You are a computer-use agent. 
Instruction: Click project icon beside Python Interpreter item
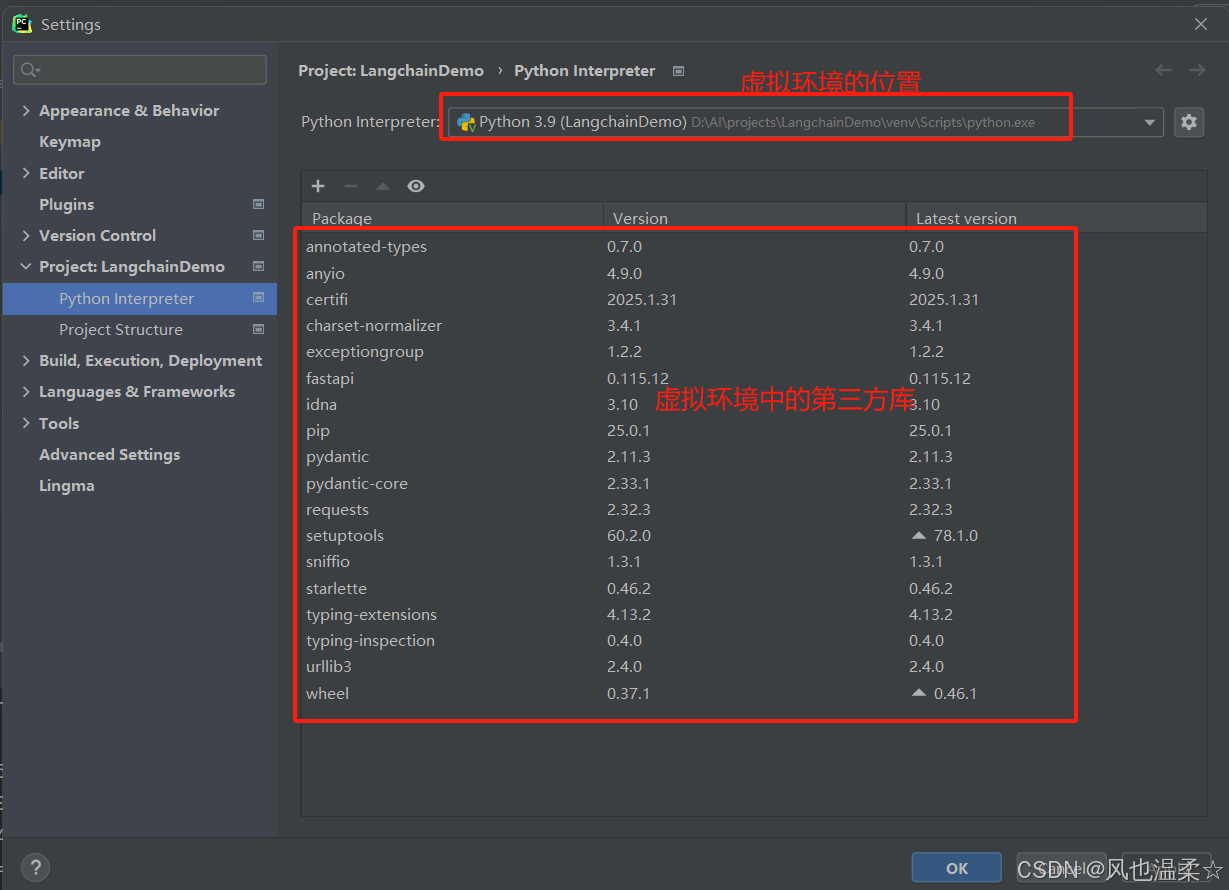coord(258,298)
